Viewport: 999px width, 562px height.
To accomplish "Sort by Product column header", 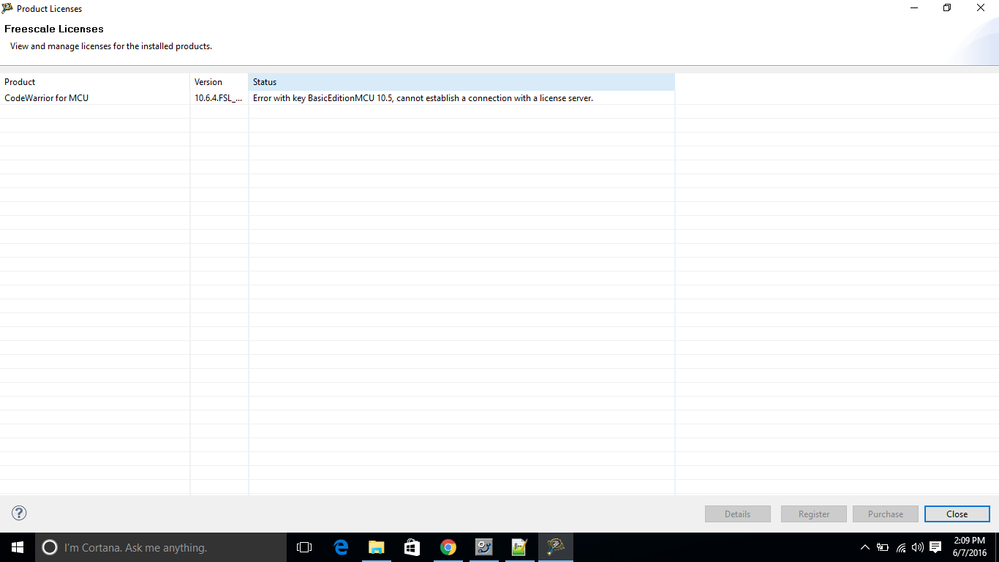I will tap(95, 82).
